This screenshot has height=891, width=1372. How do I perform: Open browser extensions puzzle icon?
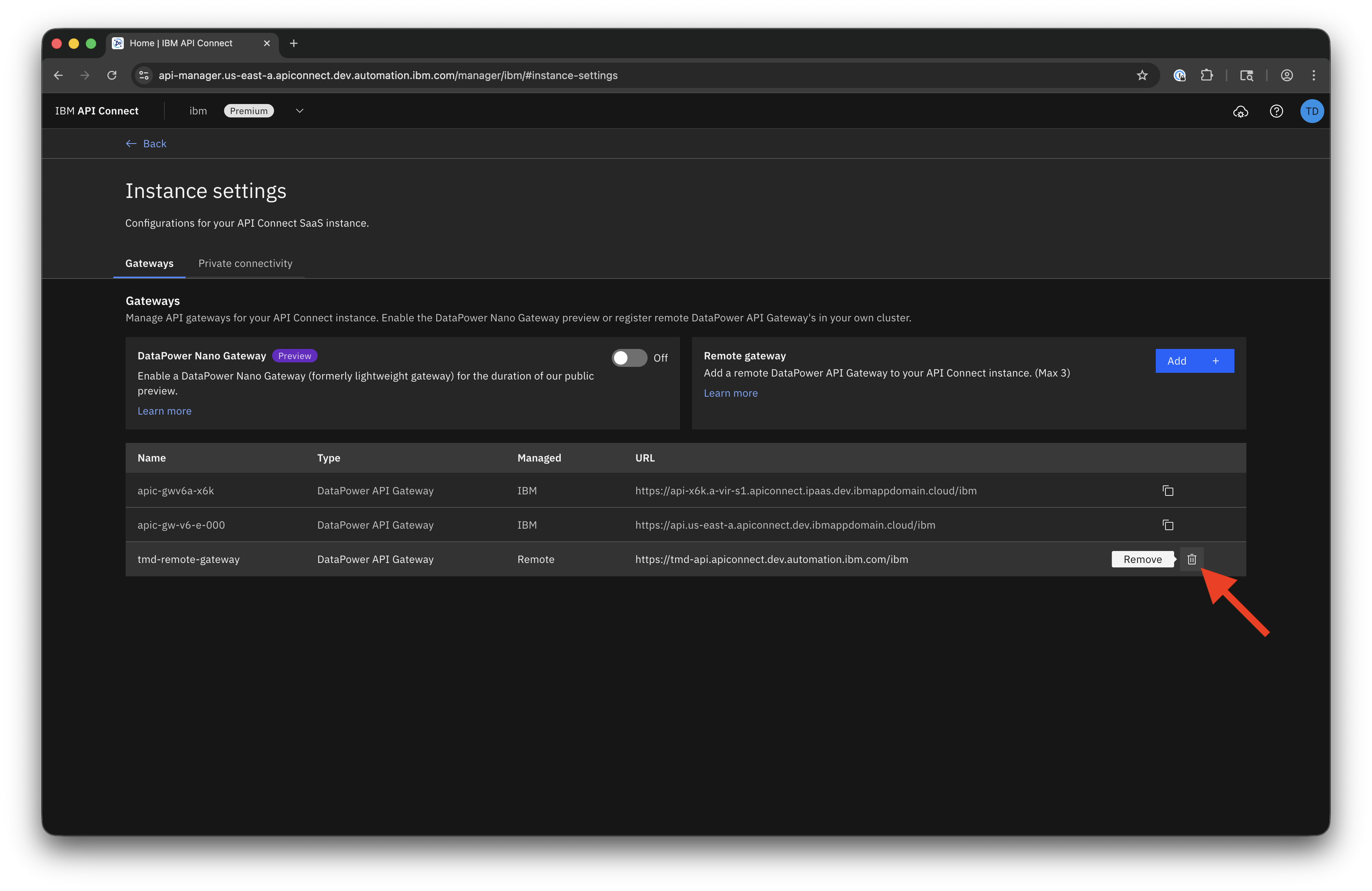[1206, 76]
